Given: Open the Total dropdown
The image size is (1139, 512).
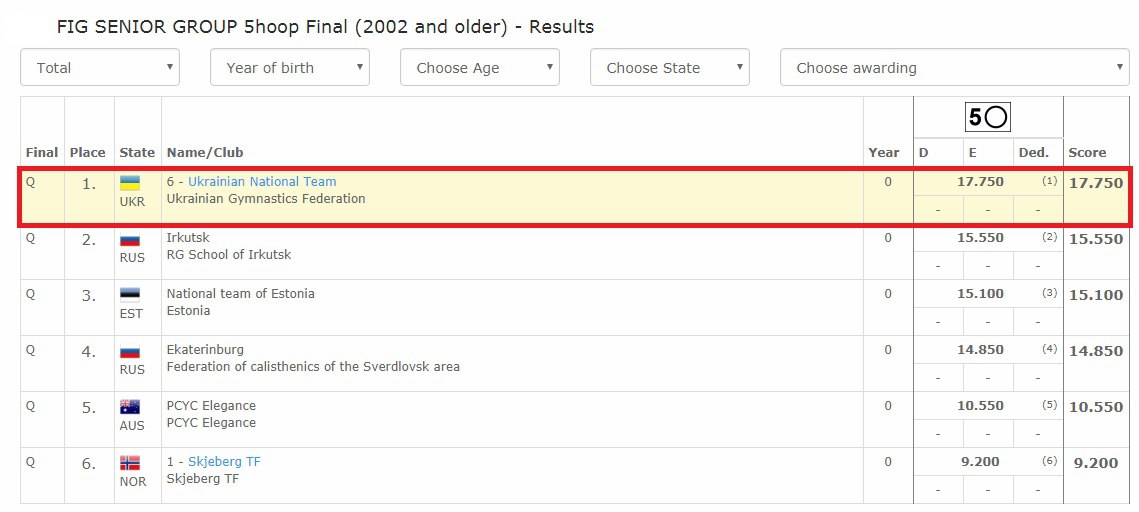Looking at the screenshot, I should (x=100, y=68).
